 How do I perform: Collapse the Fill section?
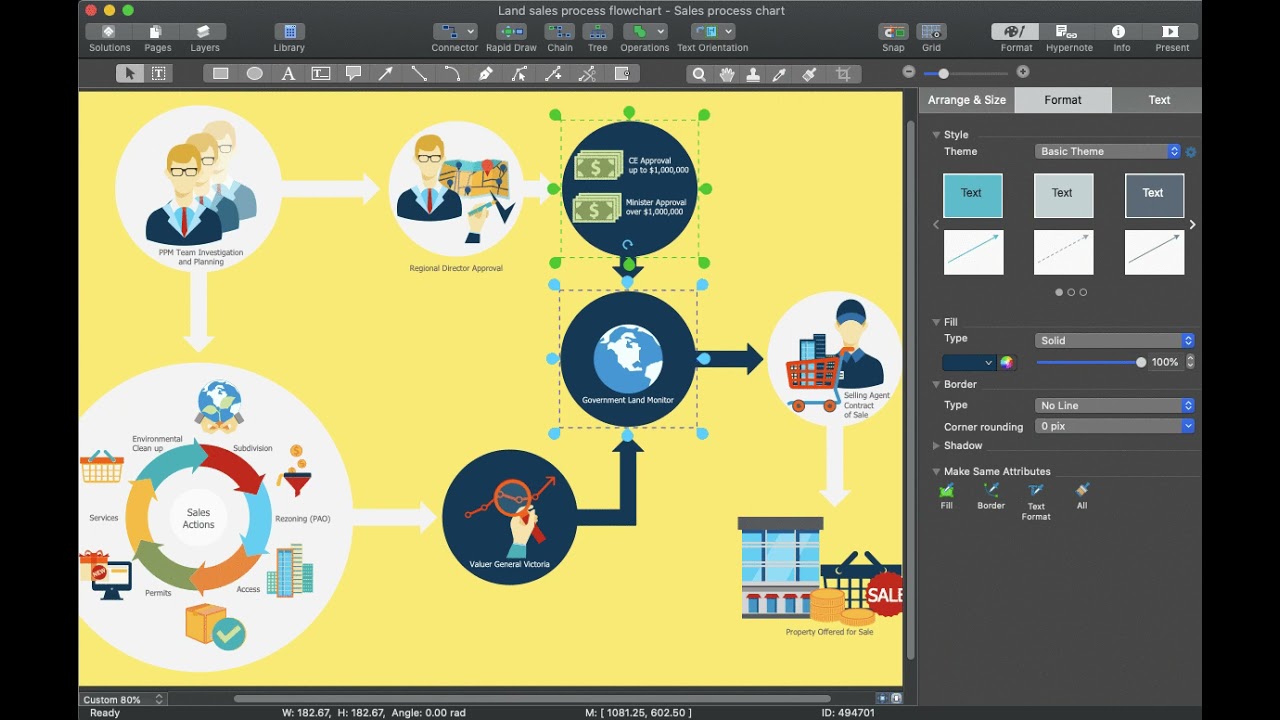tap(937, 322)
